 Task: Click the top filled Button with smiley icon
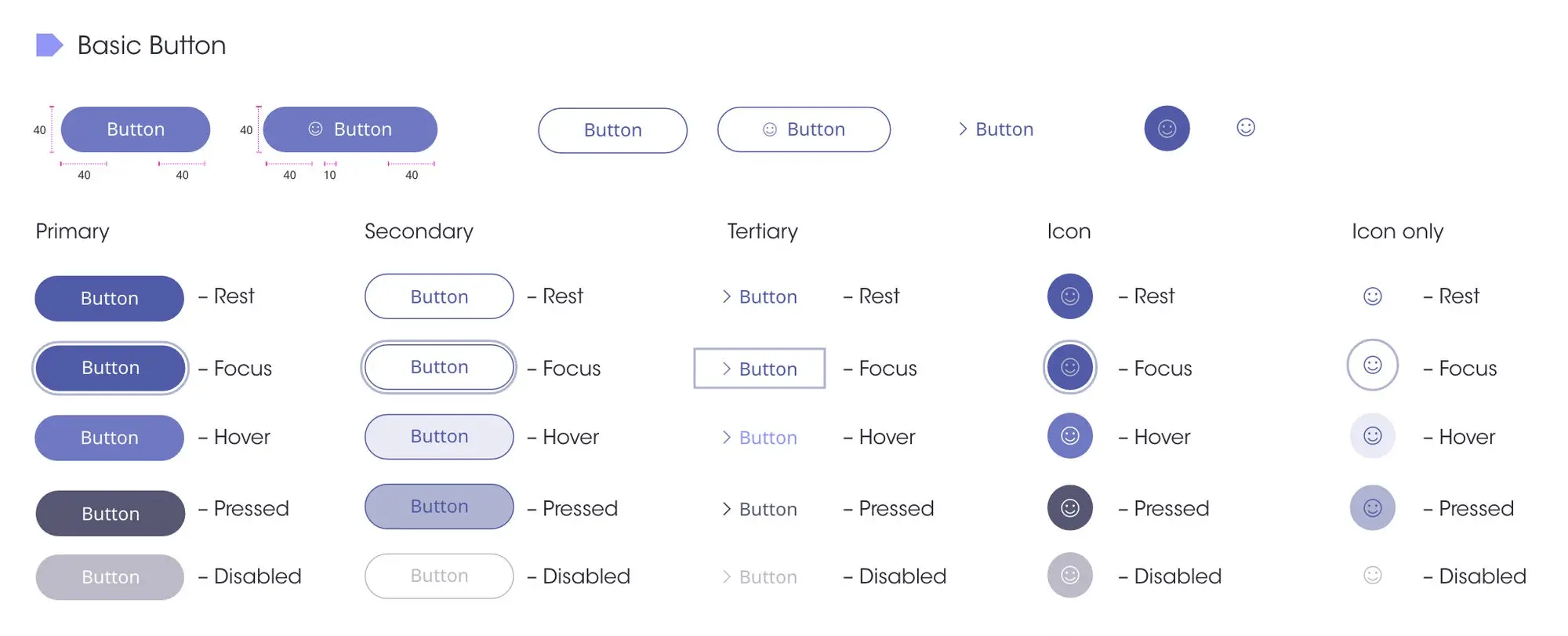coord(350,129)
